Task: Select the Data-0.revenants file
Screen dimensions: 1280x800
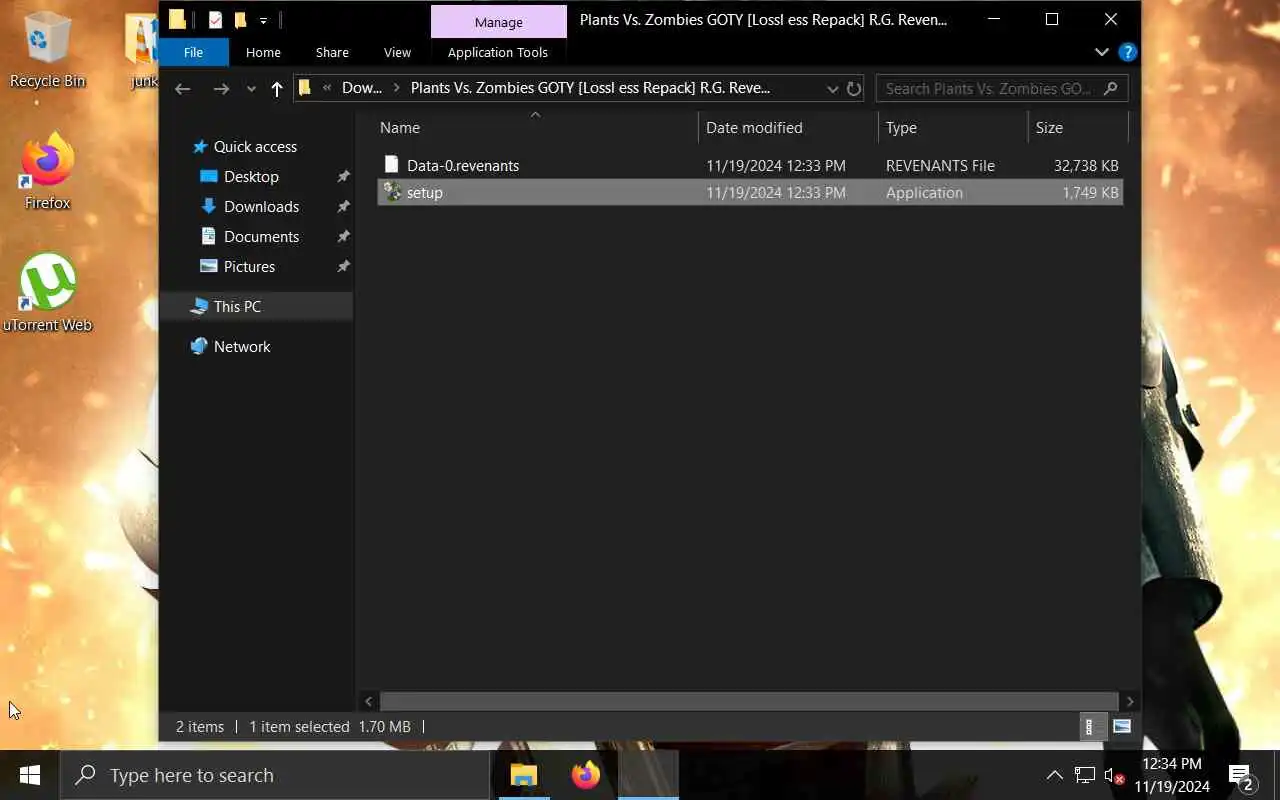Action: pyautogui.click(x=750, y=165)
